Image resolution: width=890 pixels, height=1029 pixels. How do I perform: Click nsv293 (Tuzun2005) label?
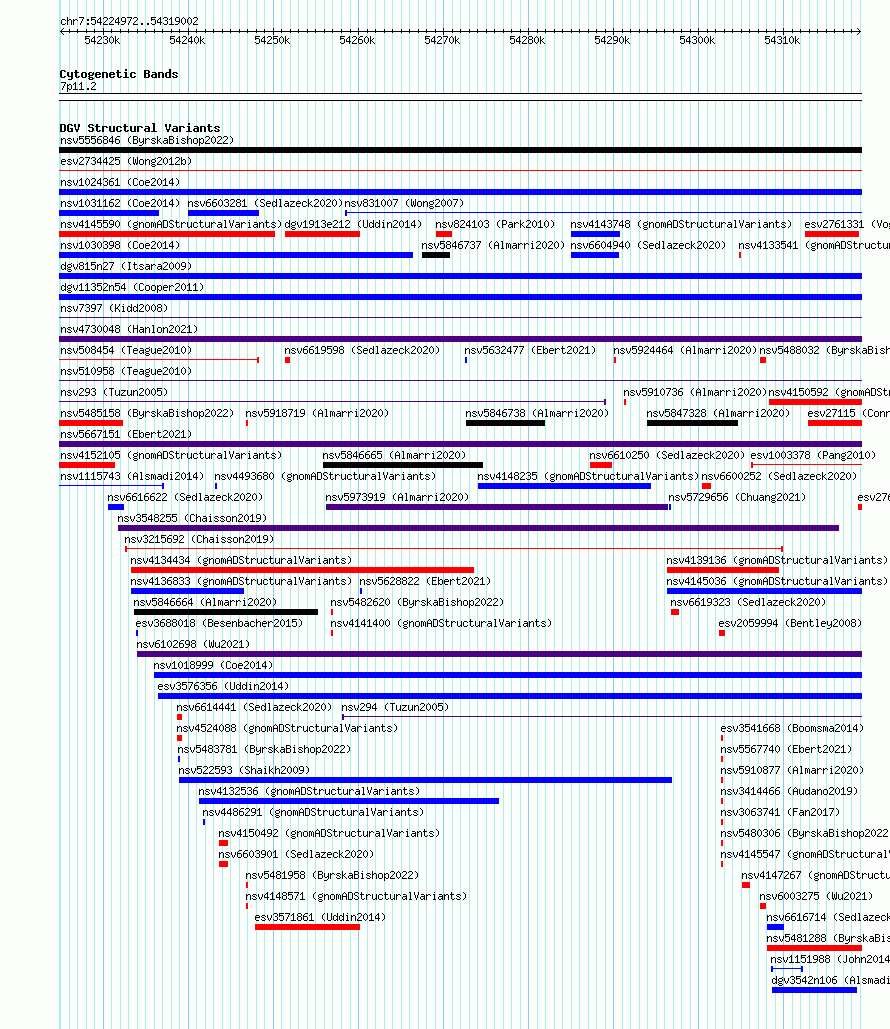pyautogui.click(x=114, y=392)
